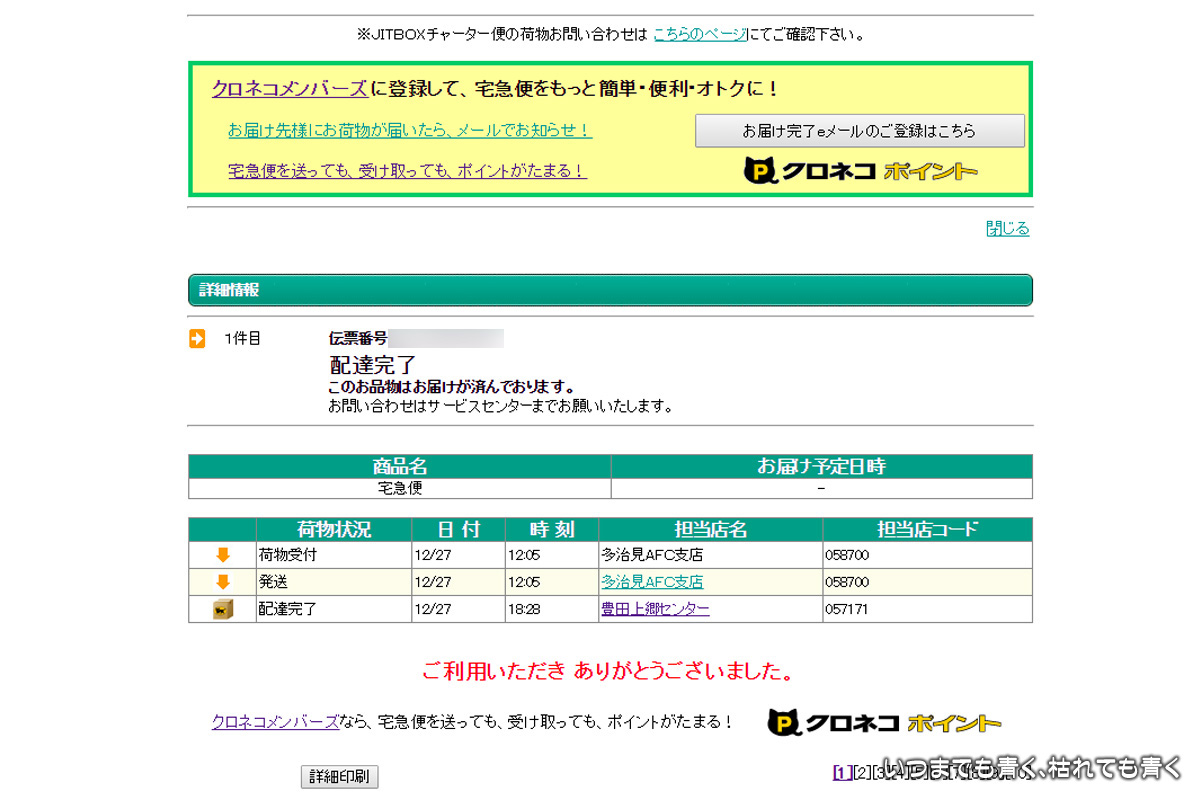
Task: Open クロネコメンバーズ link in yellow banner
Action: point(289,89)
